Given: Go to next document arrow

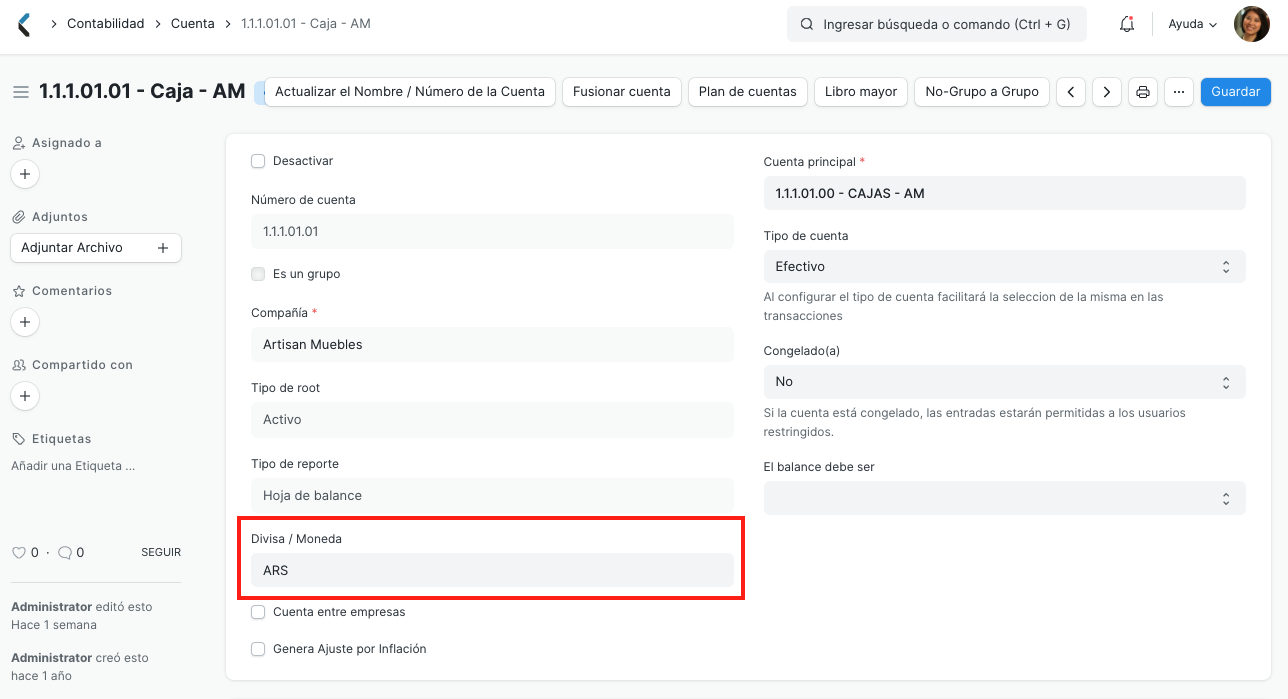Looking at the screenshot, I should click(x=1106, y=92).
